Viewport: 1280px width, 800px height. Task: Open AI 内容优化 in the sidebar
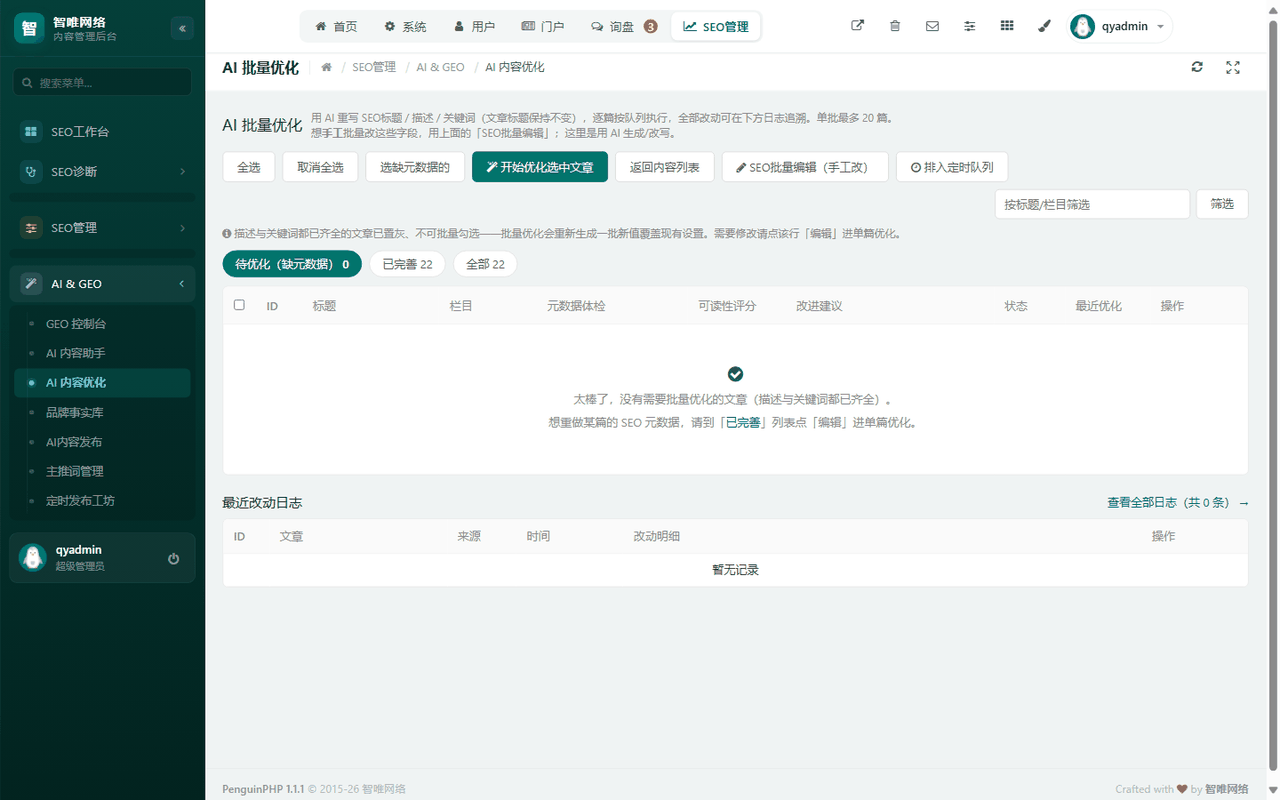point(102,382)
